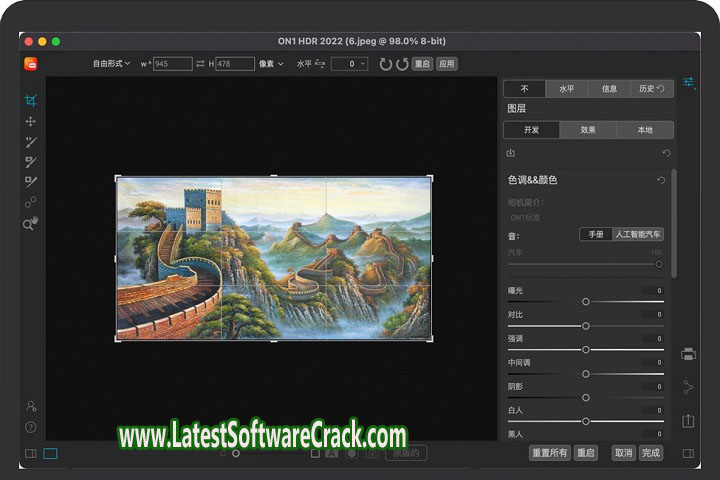The image size is (720, 480).
Task: Switch to the 效果 effects tab
Action: point(588,130)
